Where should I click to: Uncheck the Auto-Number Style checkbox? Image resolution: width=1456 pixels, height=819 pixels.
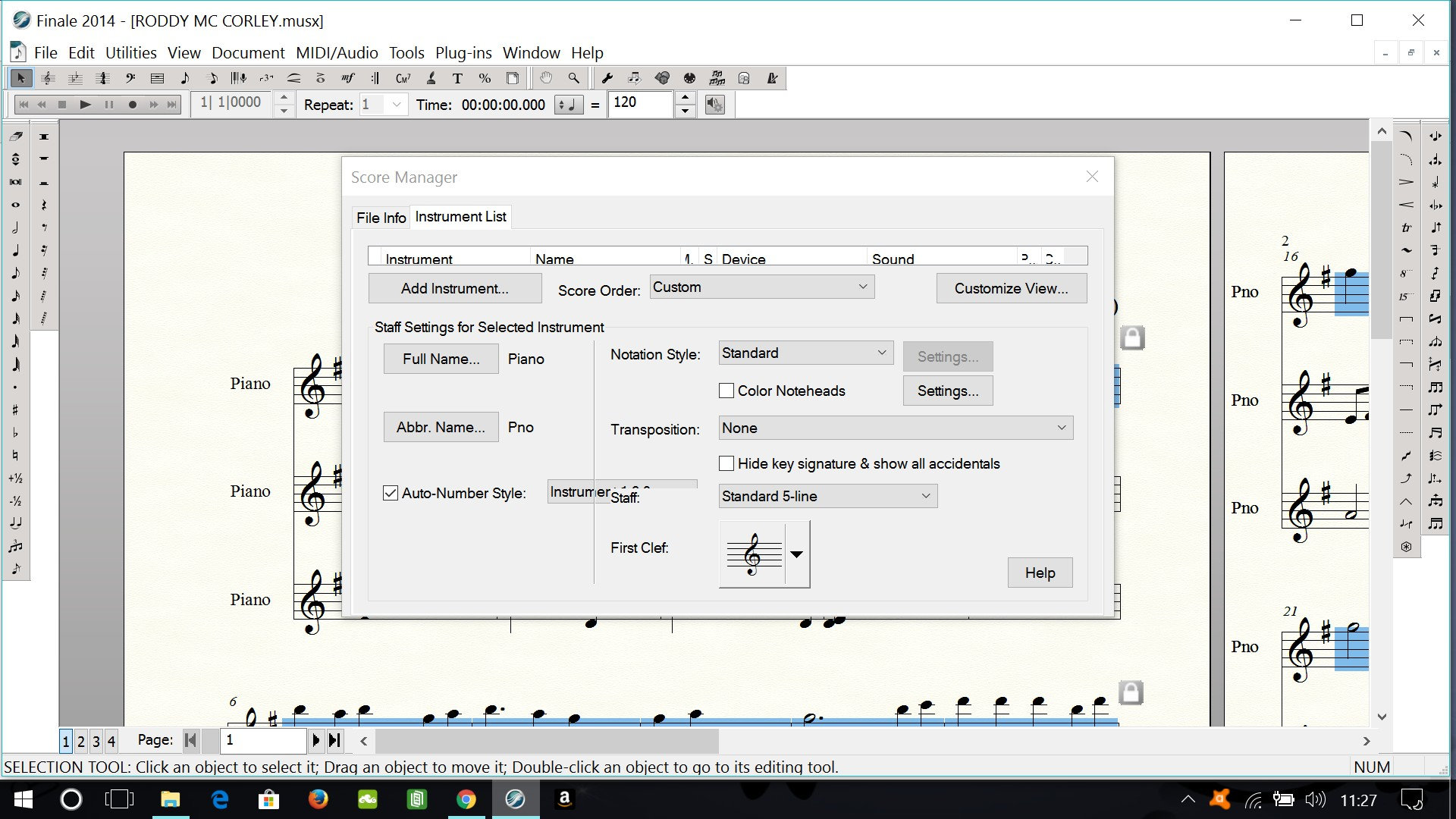point(391,493)
